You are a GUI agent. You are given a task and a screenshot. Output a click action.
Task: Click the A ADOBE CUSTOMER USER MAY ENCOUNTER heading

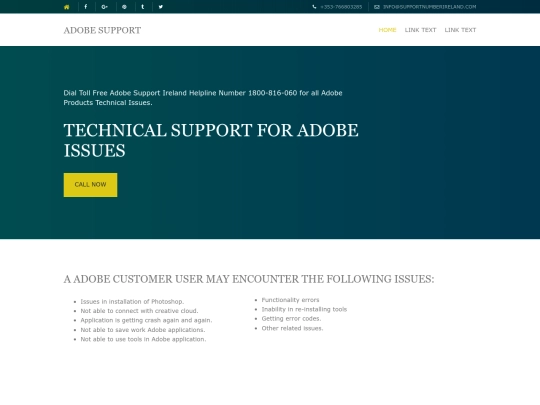[x=249, y=279]
